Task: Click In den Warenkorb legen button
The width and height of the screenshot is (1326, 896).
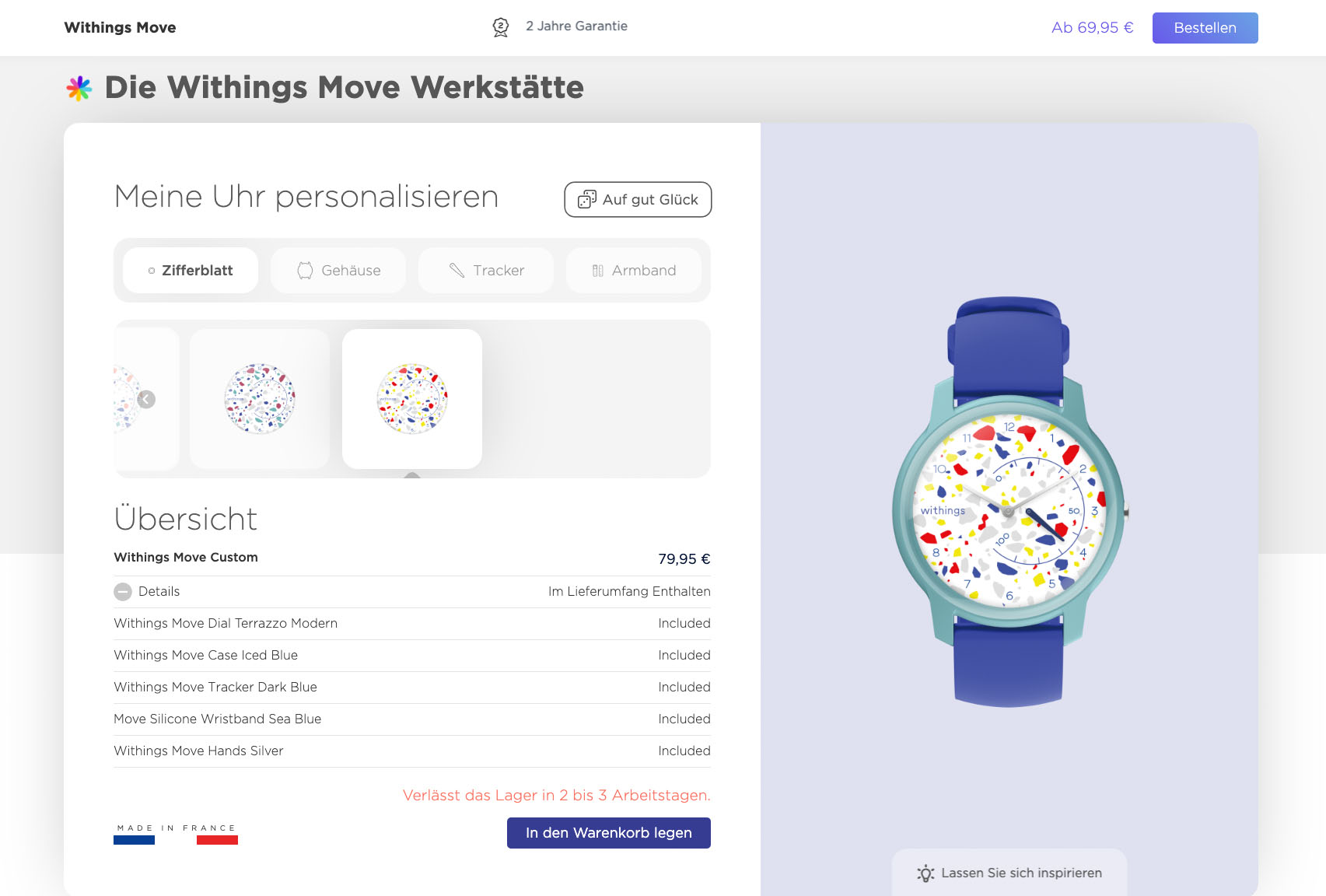Action: pos(609,833)
